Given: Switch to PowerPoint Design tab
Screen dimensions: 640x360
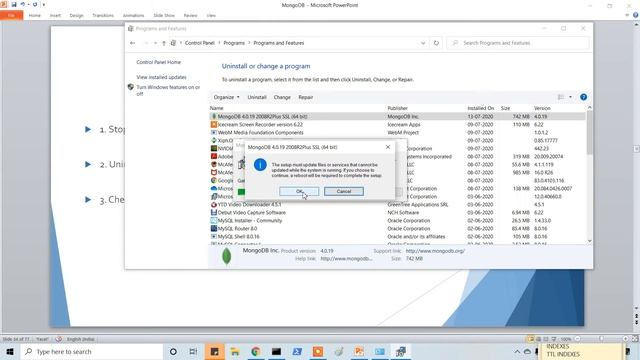Looking at the screenshot, I should click(76, 16).
